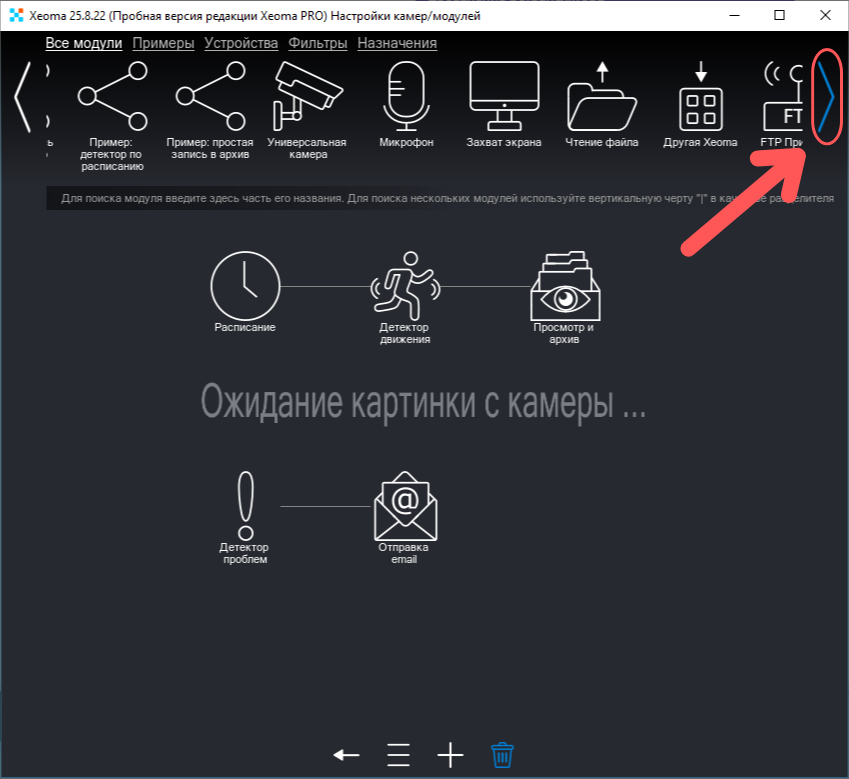Click the left chevron to scroll modules back
This screenshot has width=849, height=779.
tap(22, 95)
